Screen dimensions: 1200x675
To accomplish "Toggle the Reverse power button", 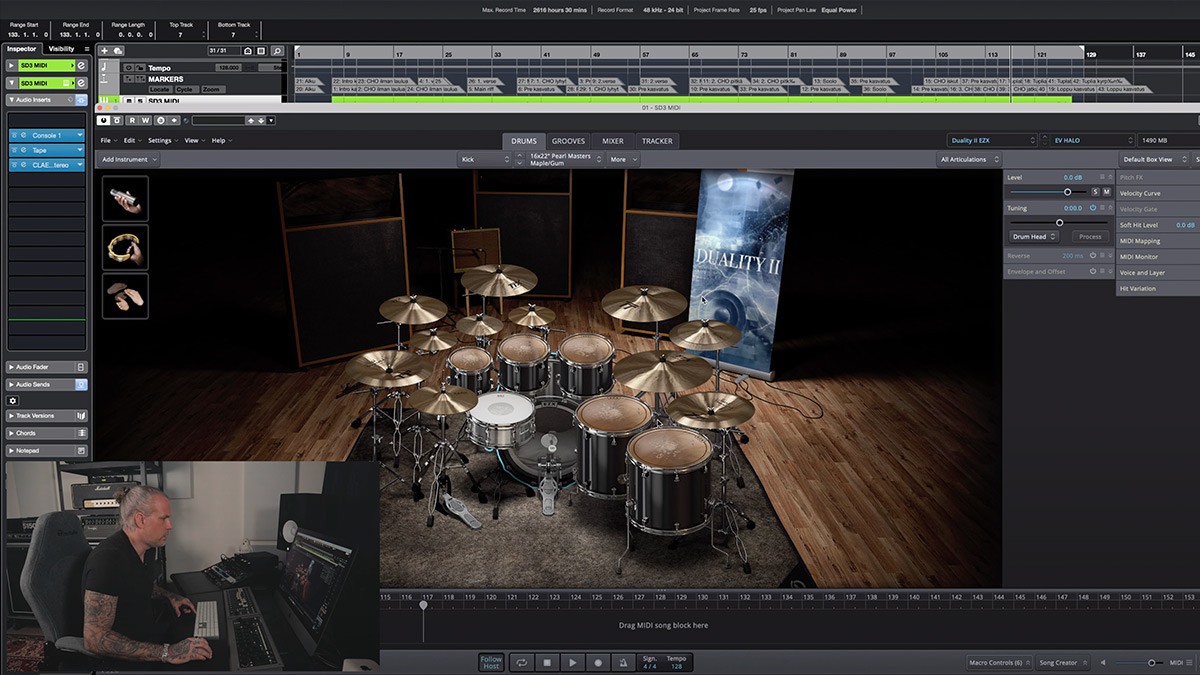I will pos(1092,256).
